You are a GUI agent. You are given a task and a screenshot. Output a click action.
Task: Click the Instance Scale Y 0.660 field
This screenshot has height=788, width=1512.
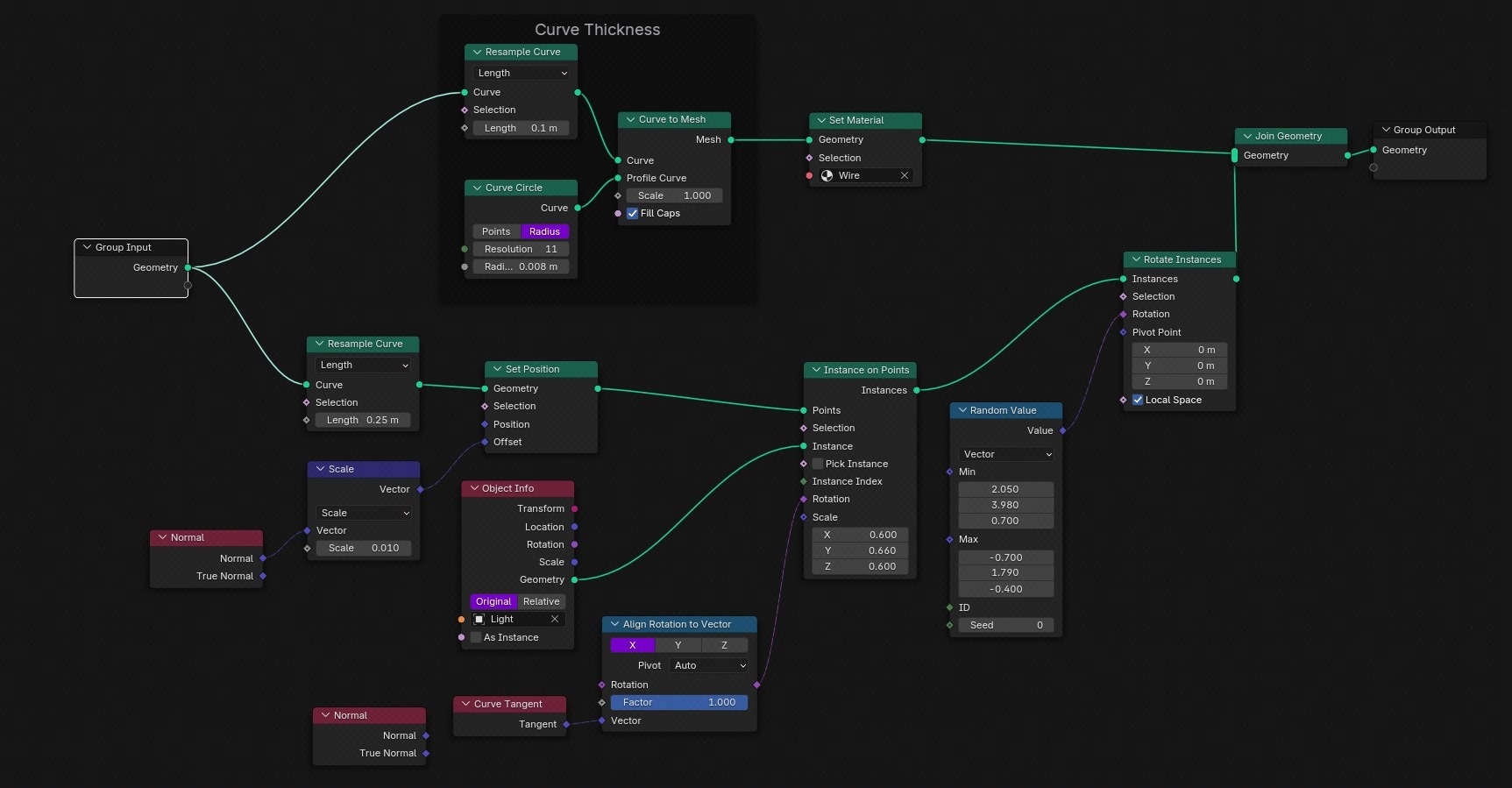pyautogui.click(x=860, y=550)
